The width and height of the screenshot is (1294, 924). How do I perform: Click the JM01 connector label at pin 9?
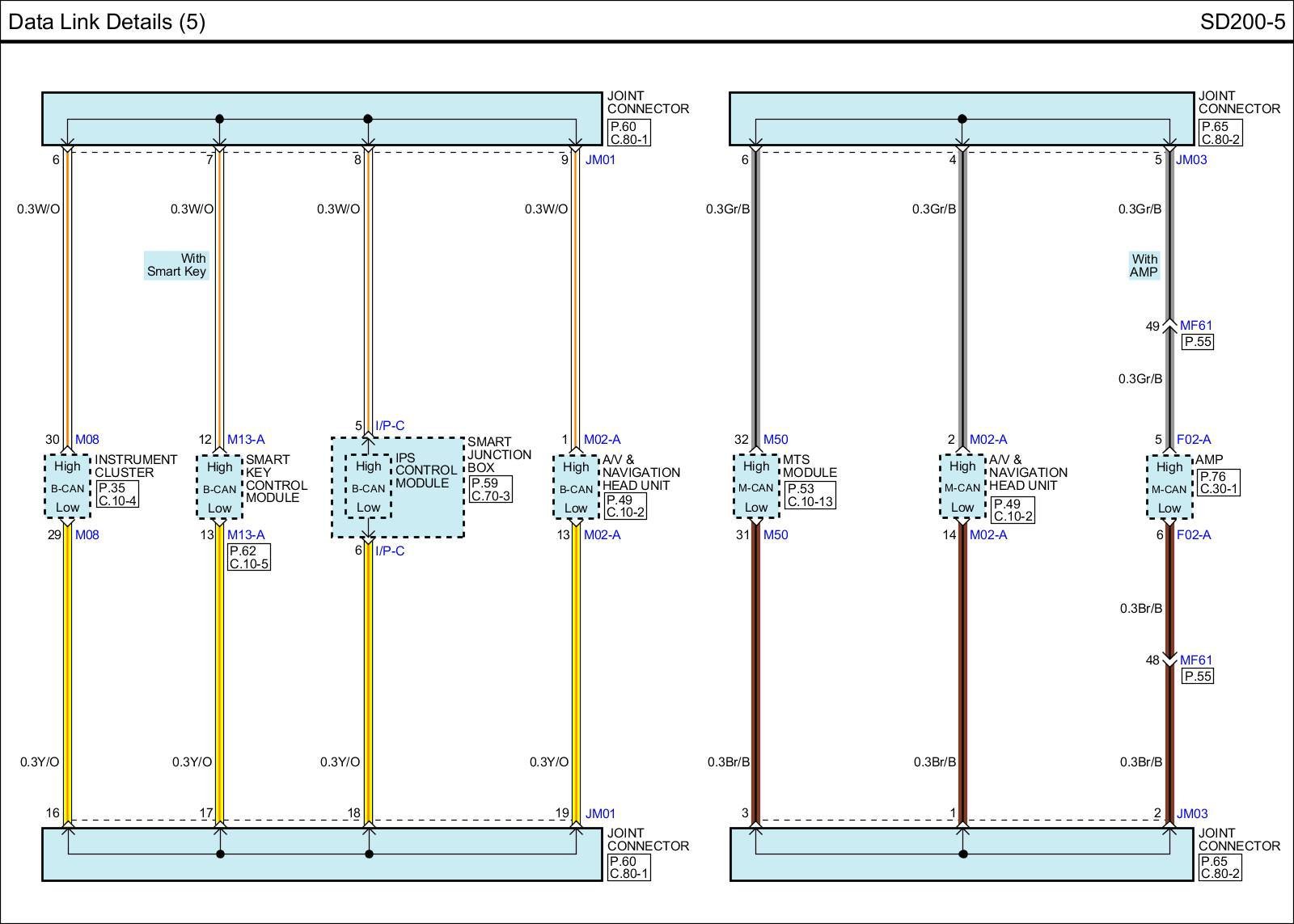click(600, 160)
